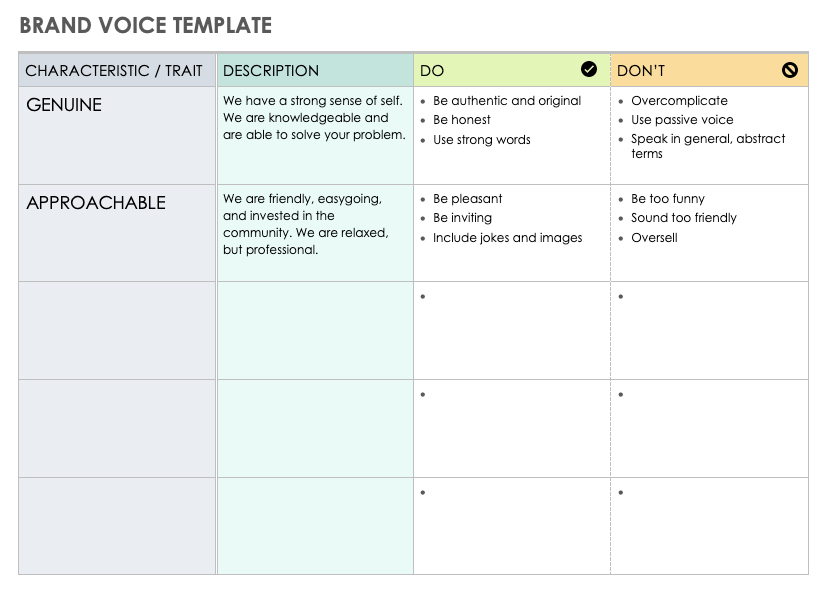Screen dimensions: 828x601
Task: Click the 'Use strong words' bullet
Action: pos(482,140)
